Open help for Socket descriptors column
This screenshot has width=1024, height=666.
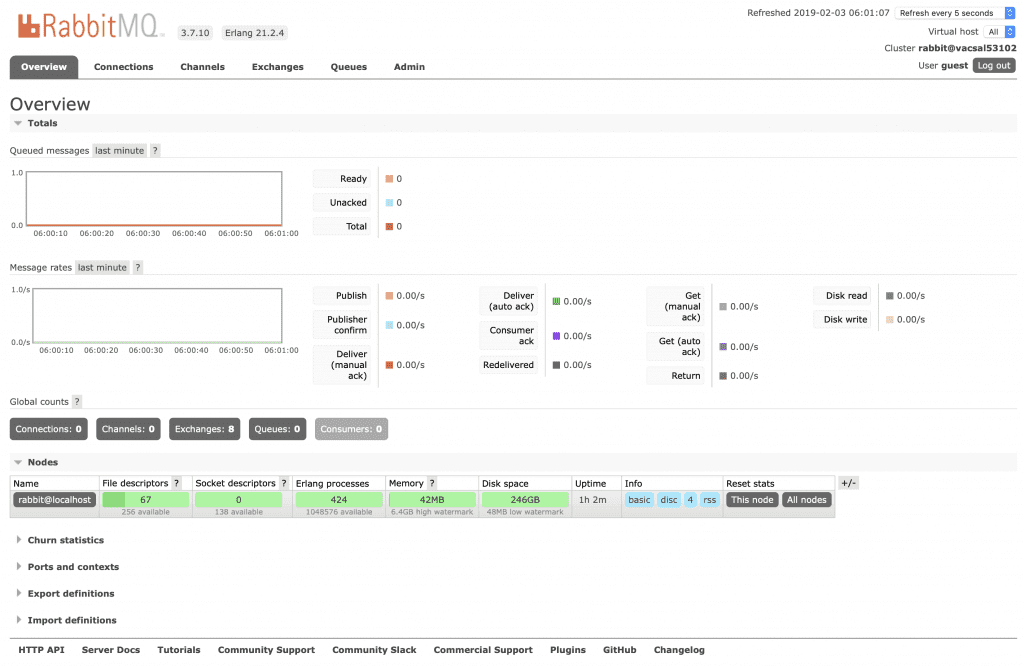[283, 484]
